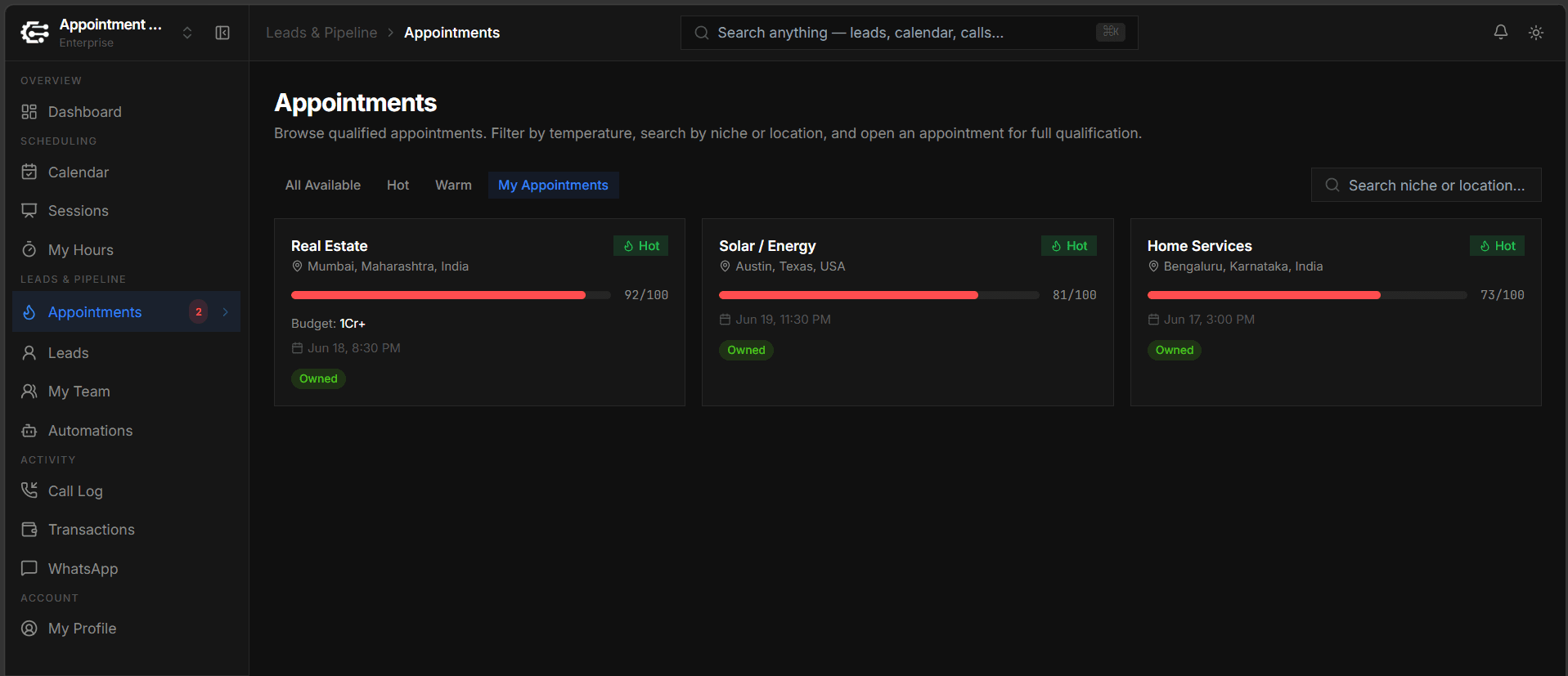Open Calendar from sidebar icon
This screenshot has width=1568, height=676.
point(29,172)
